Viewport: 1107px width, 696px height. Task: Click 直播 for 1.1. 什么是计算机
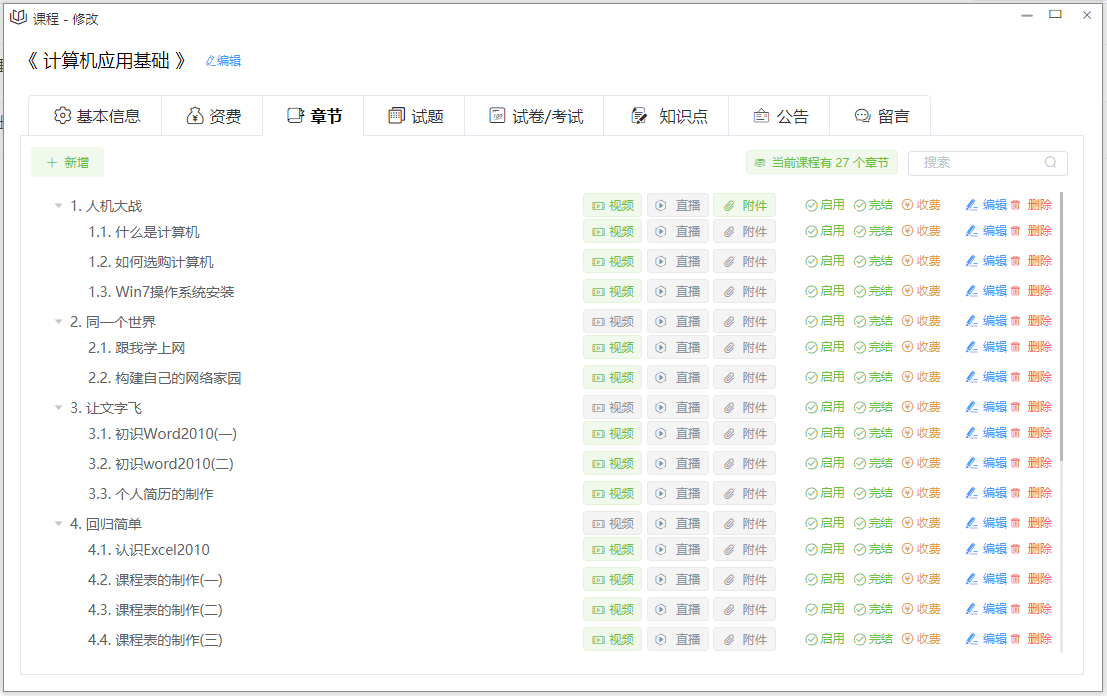pos(678,232)
